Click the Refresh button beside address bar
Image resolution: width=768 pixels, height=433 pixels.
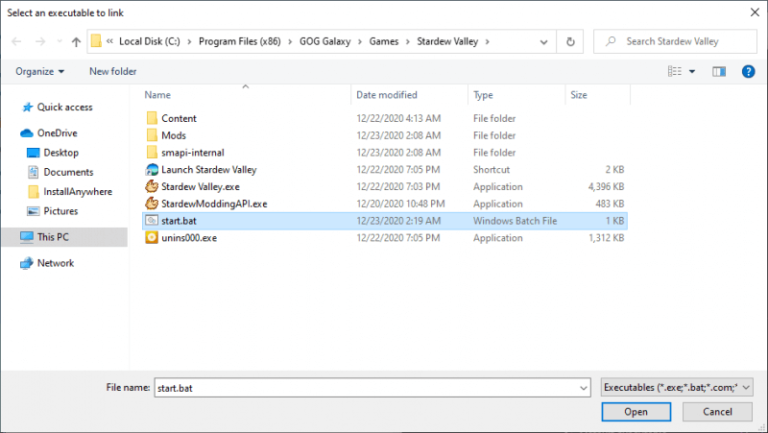click(570, 42)
